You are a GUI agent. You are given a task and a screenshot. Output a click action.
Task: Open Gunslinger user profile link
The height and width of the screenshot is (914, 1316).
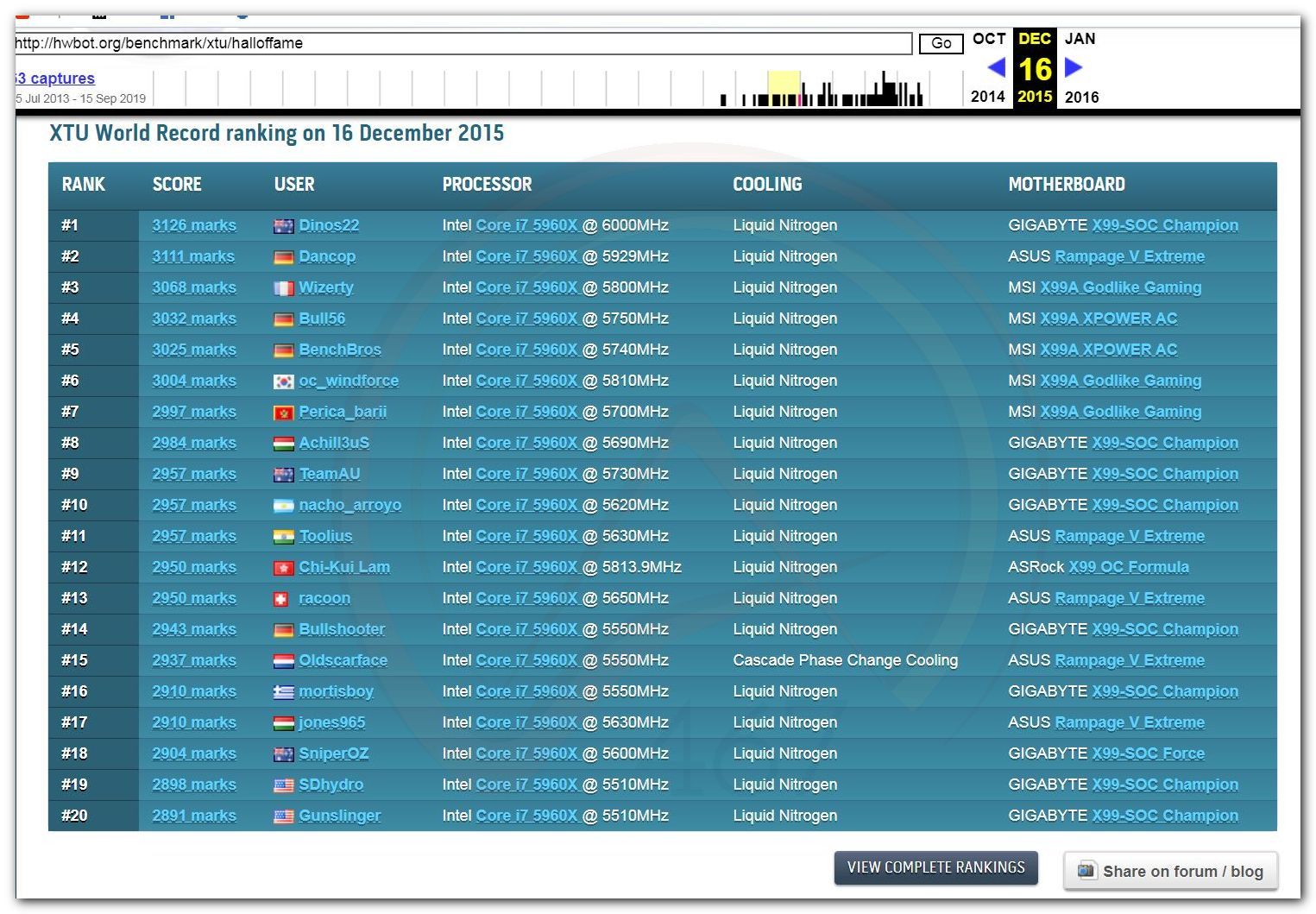point(340,816)
